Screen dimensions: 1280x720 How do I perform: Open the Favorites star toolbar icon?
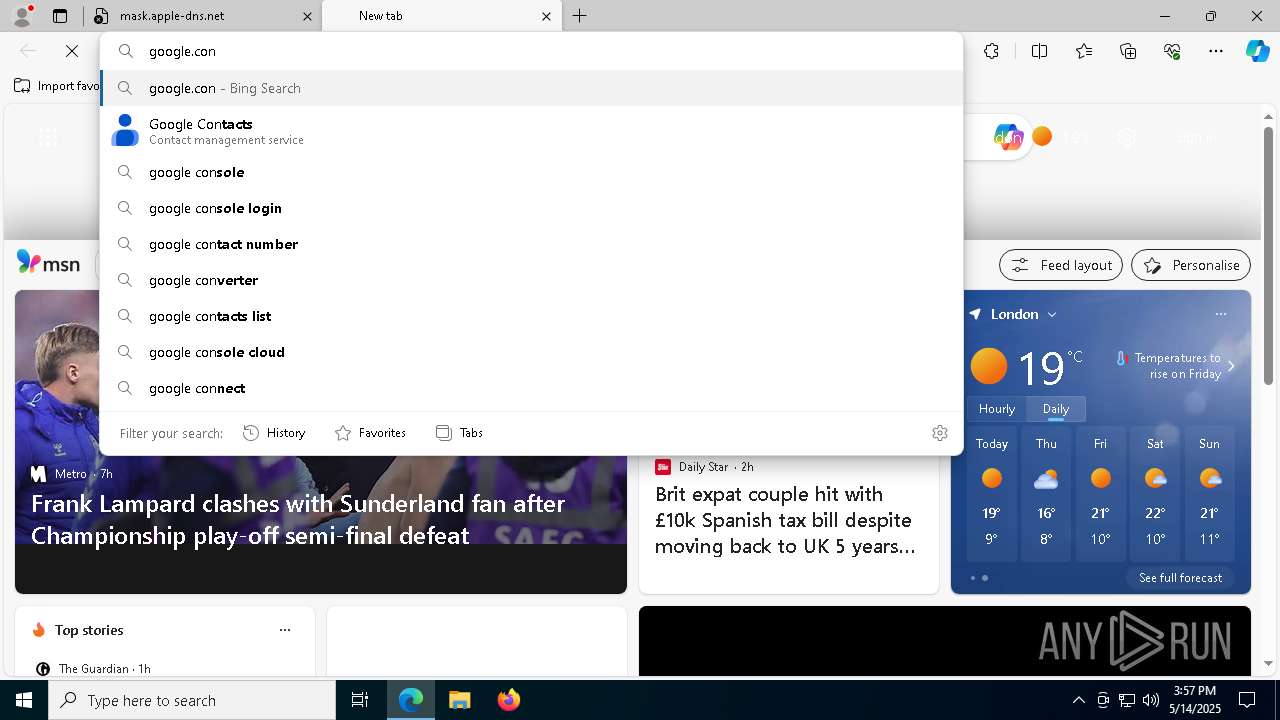coord(1084,51)
